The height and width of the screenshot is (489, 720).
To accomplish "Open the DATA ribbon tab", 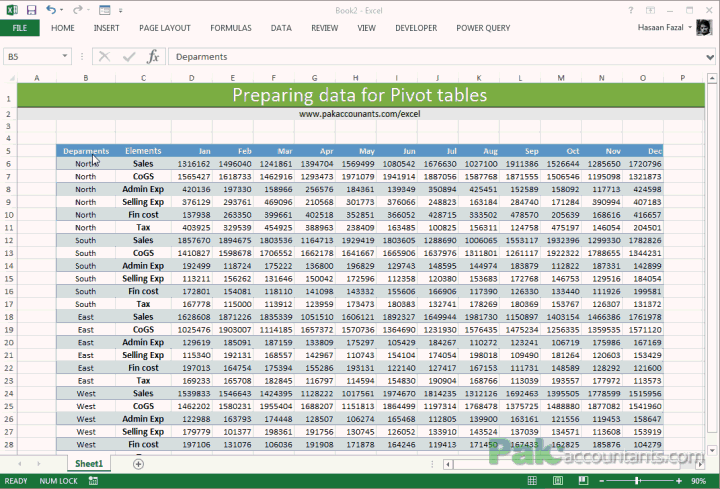I will (x=281, y=28).
